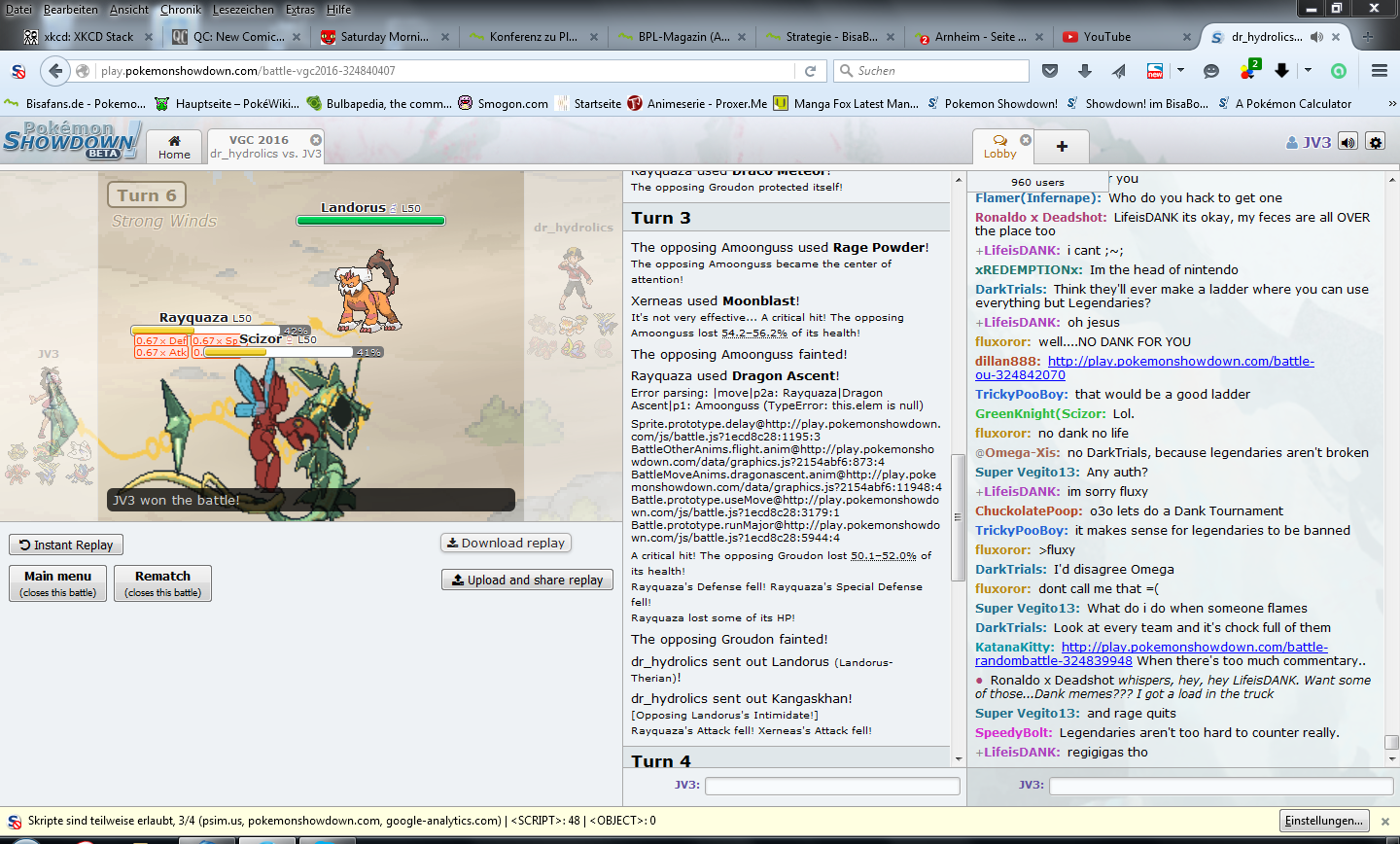
Task: Expand dropdown next to the red 'new' icon
Action: [1180, 71]
